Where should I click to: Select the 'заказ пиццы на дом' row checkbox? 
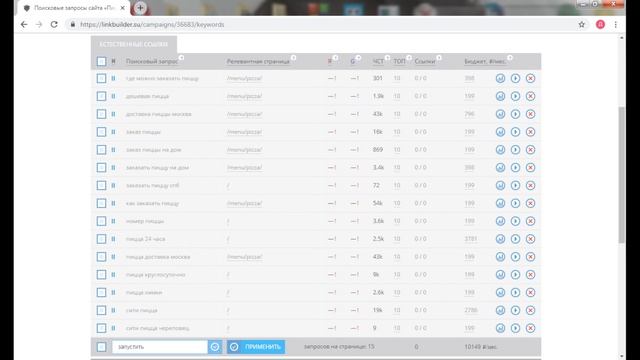101,150
